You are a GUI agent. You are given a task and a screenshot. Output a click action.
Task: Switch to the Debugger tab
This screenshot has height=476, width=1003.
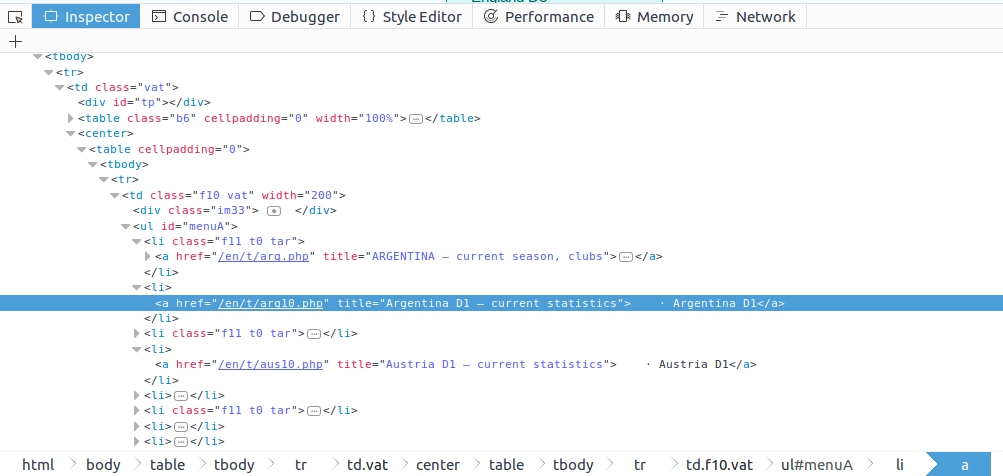tap(294, 17)
